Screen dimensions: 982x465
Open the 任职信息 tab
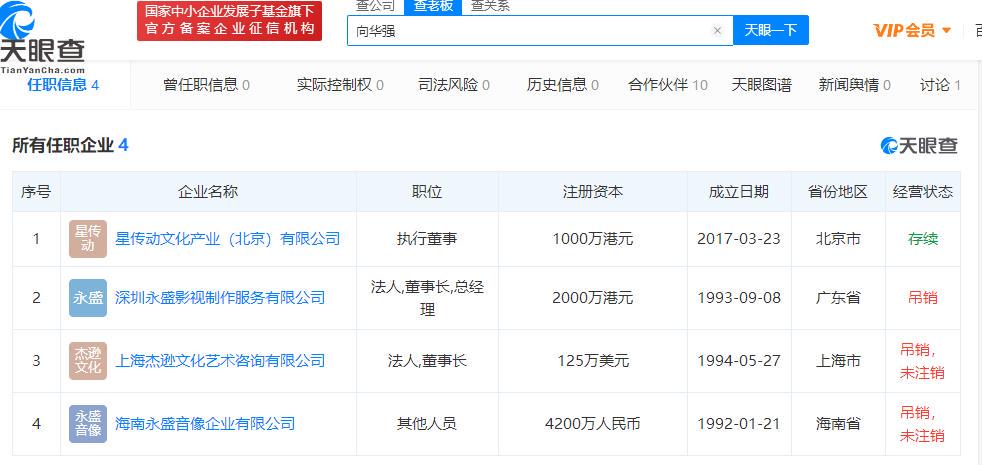click(x=63, y=85)
